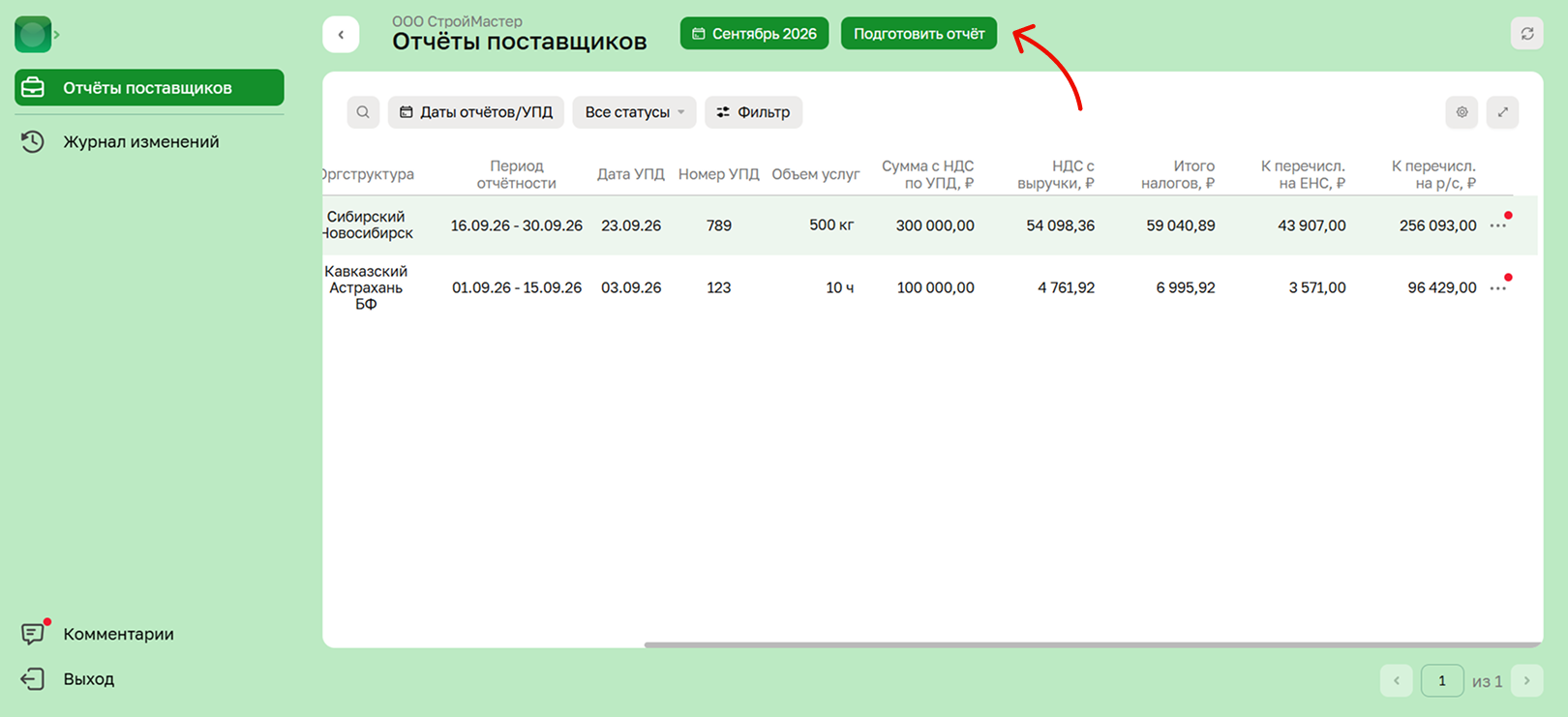Expand the sidebar with the small chevron
This screenshot has width=1568, height=717.
click(57, 35)
